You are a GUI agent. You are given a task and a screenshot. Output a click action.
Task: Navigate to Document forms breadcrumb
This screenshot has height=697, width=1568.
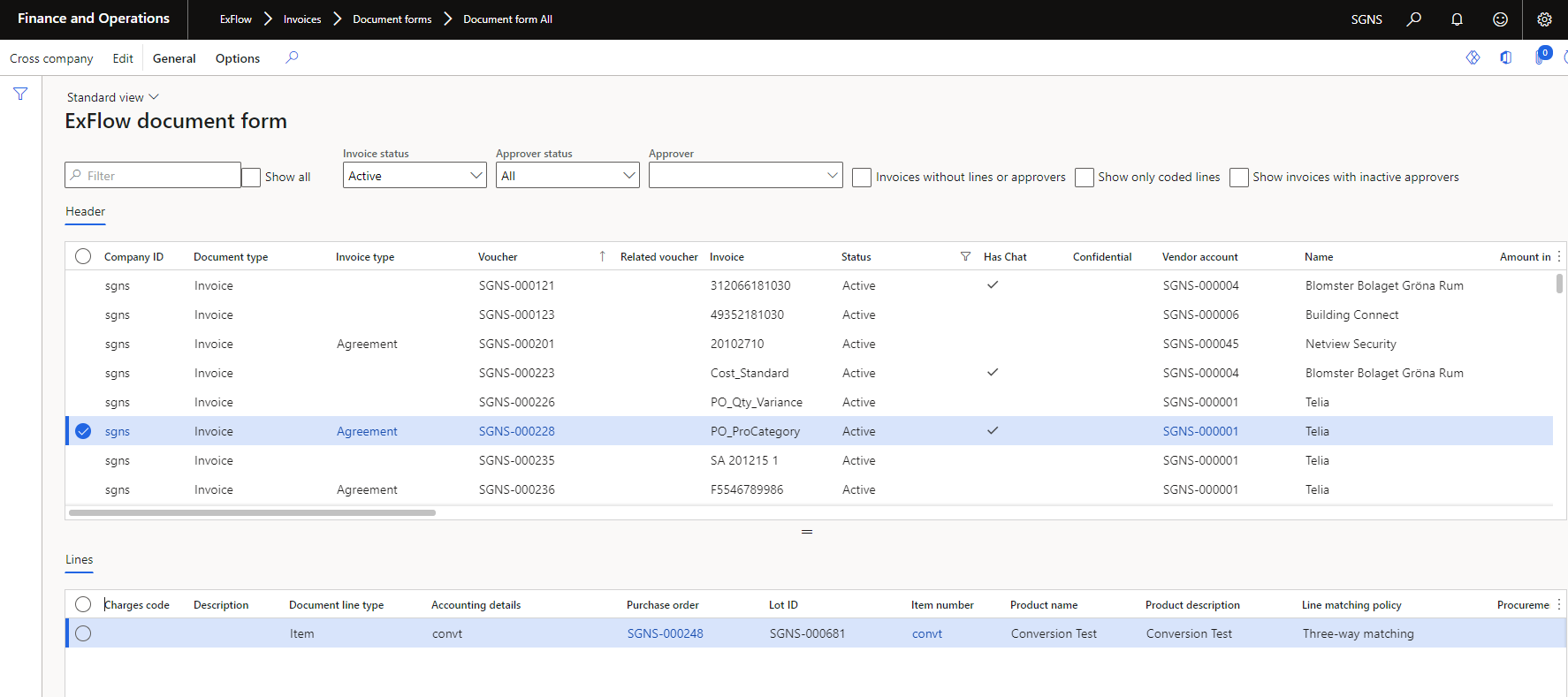[392, 19]
